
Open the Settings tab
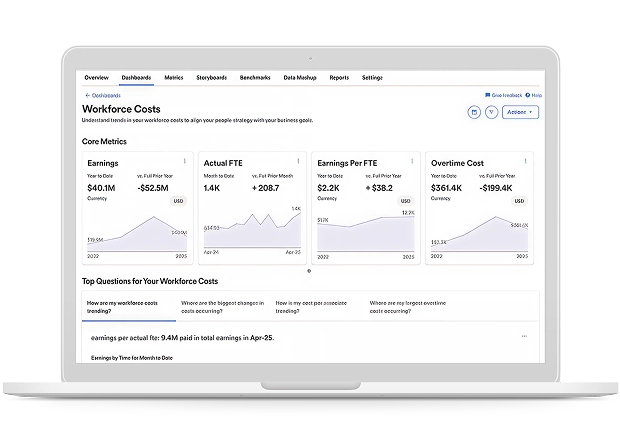pyautogui.click(x=372, y=78)
